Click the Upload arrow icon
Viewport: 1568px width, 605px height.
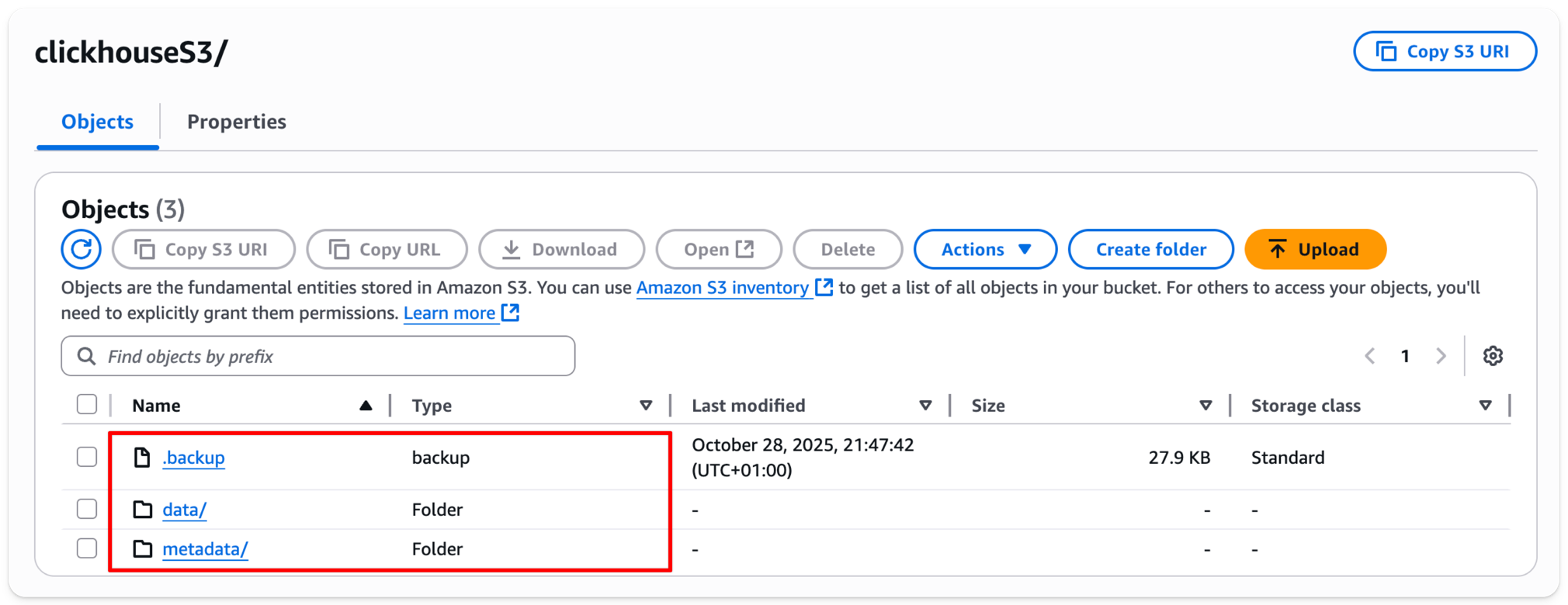tap(1277, 249)
